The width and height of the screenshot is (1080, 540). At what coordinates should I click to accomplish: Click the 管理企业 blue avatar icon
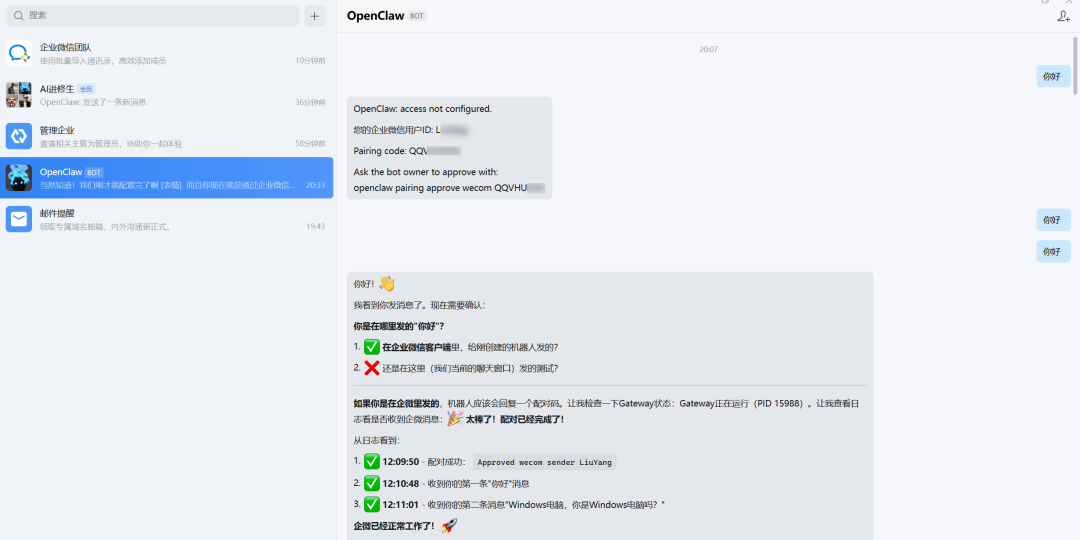point(19,136)
